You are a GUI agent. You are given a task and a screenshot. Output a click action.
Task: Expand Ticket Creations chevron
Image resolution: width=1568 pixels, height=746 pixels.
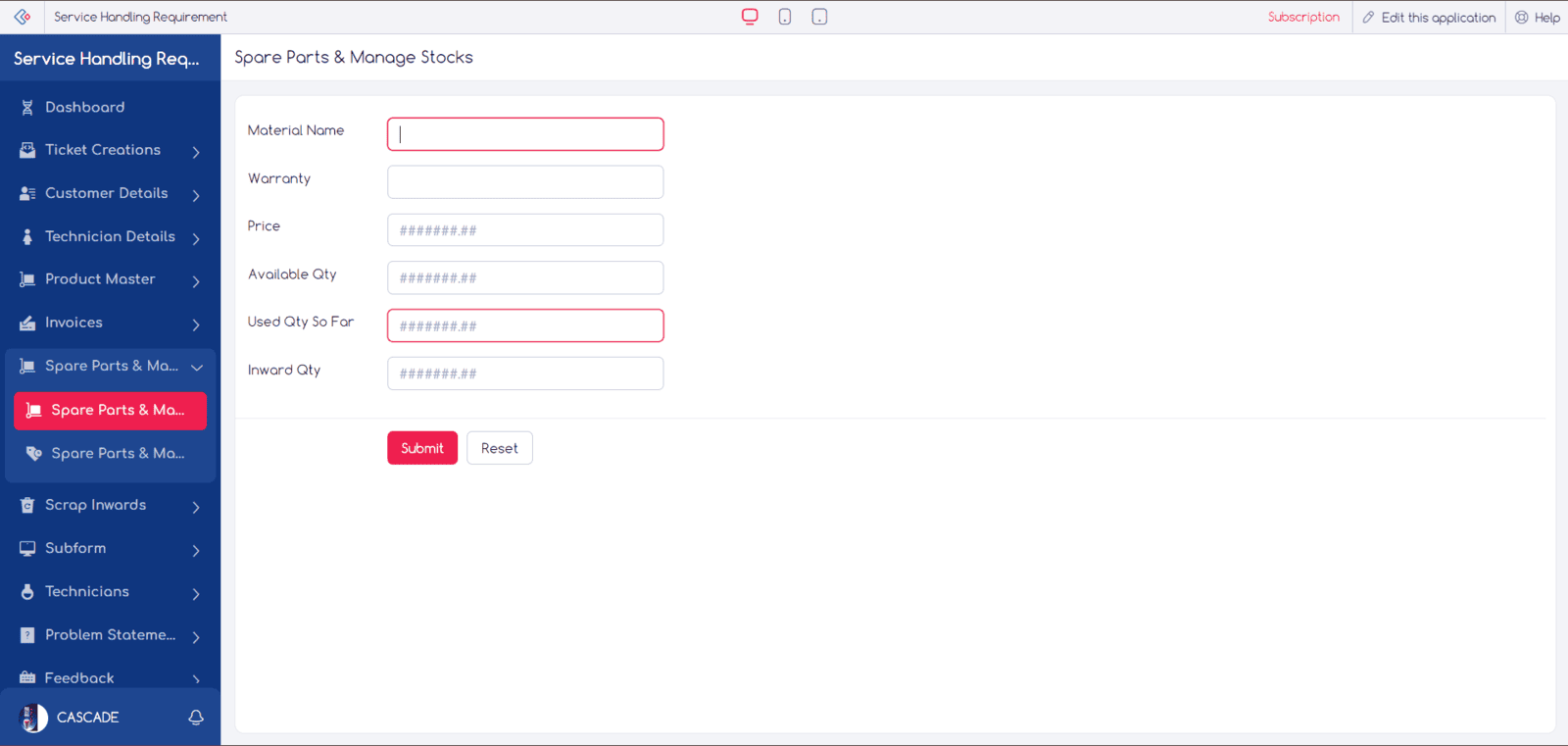[x=196, y=152]
